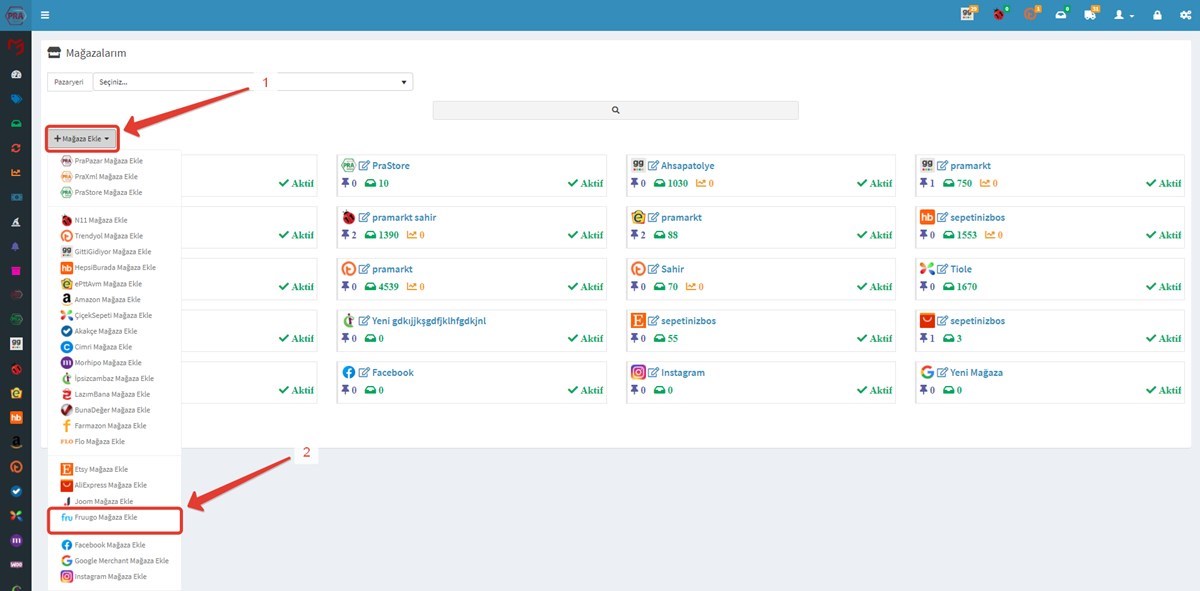The height and width of the screenshot is (591, 1200).
Task: Open the settings gears icon
Action: pyautogui.click(x=1185, y=15)
